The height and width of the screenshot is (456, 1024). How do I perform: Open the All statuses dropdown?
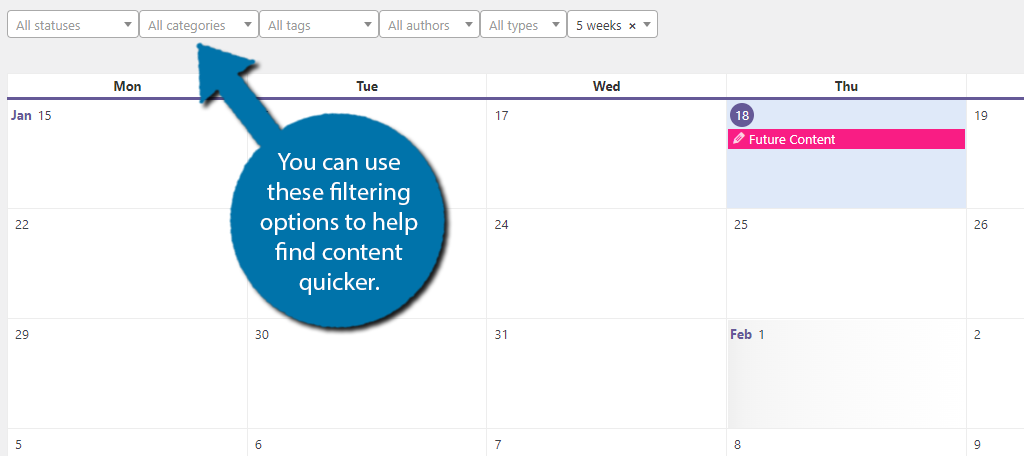click(x=72, y=25)
